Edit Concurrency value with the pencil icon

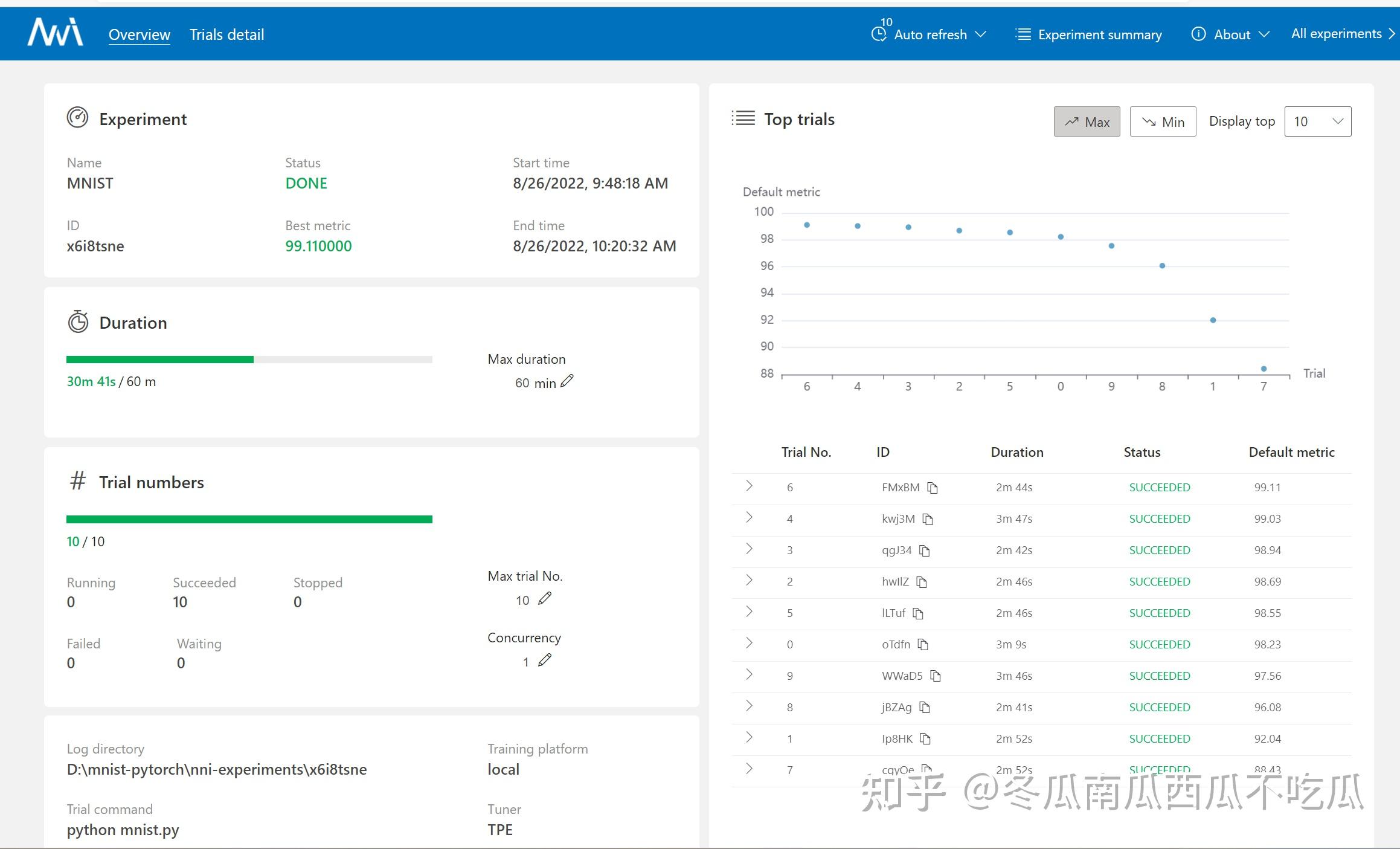(545, 660)
